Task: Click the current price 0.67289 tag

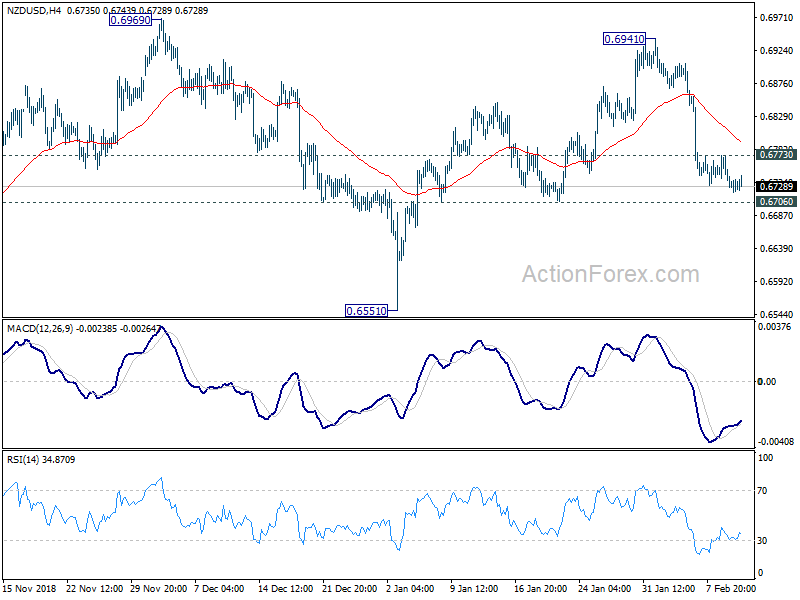Action: [776, 187]
